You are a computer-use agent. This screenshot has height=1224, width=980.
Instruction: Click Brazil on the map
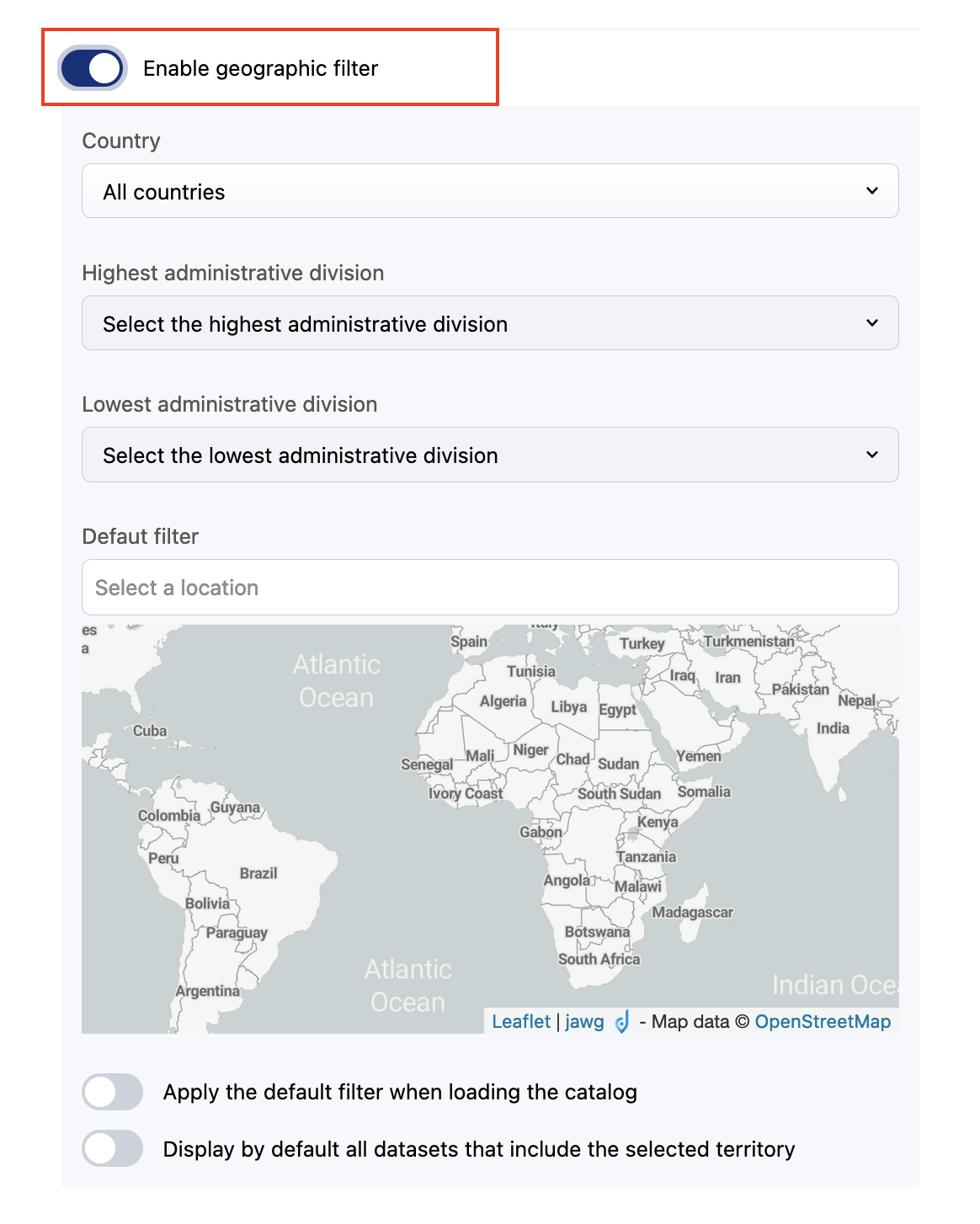(x=258, y=874)
